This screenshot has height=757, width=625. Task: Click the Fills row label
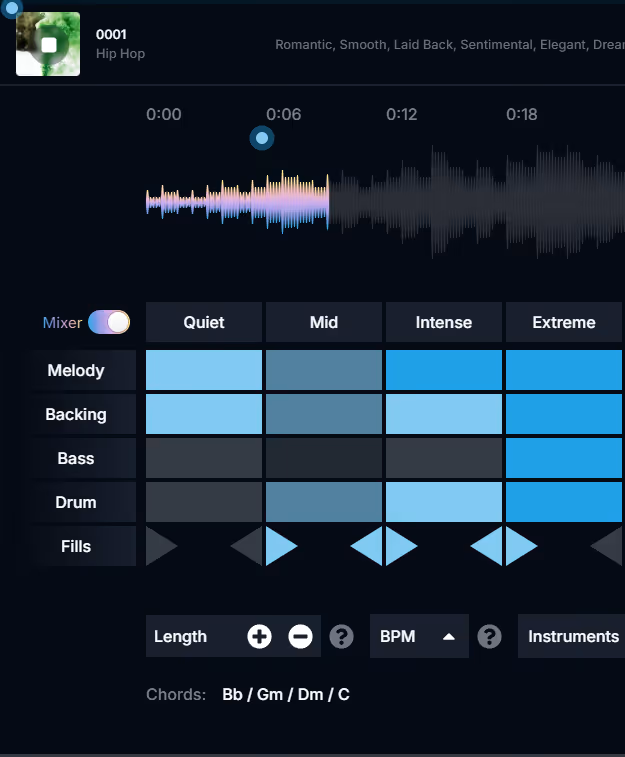pyautogui.click(x=76, y=546)
